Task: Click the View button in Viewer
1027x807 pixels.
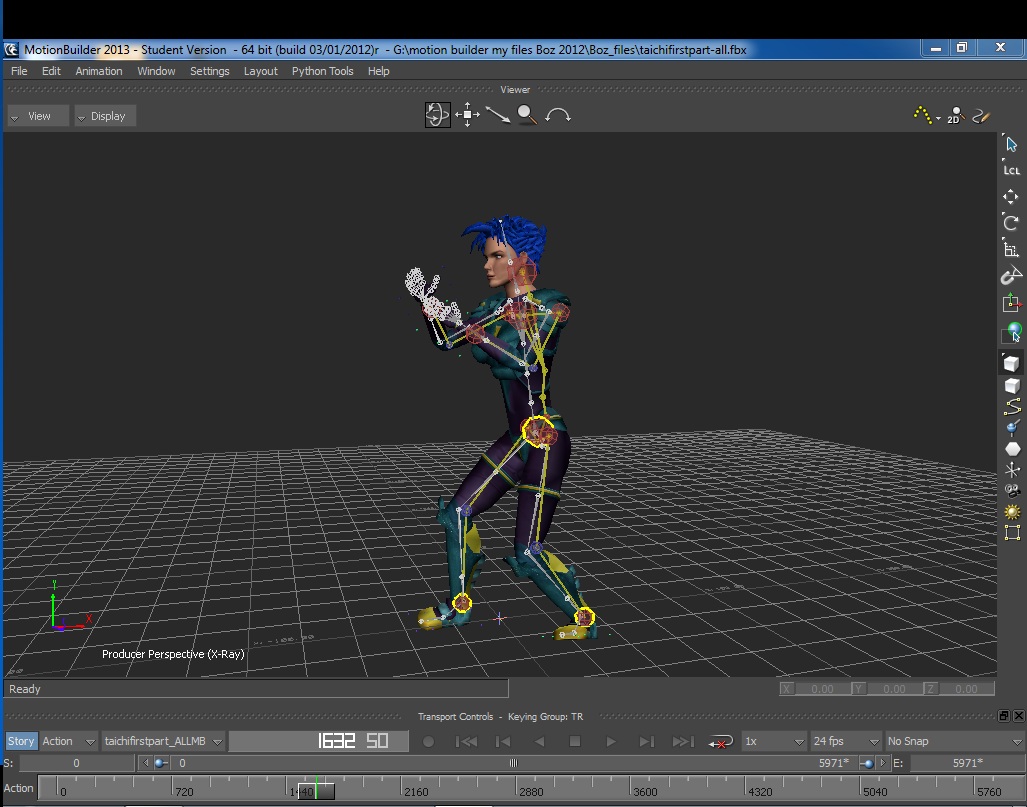Action: point(39,116)
